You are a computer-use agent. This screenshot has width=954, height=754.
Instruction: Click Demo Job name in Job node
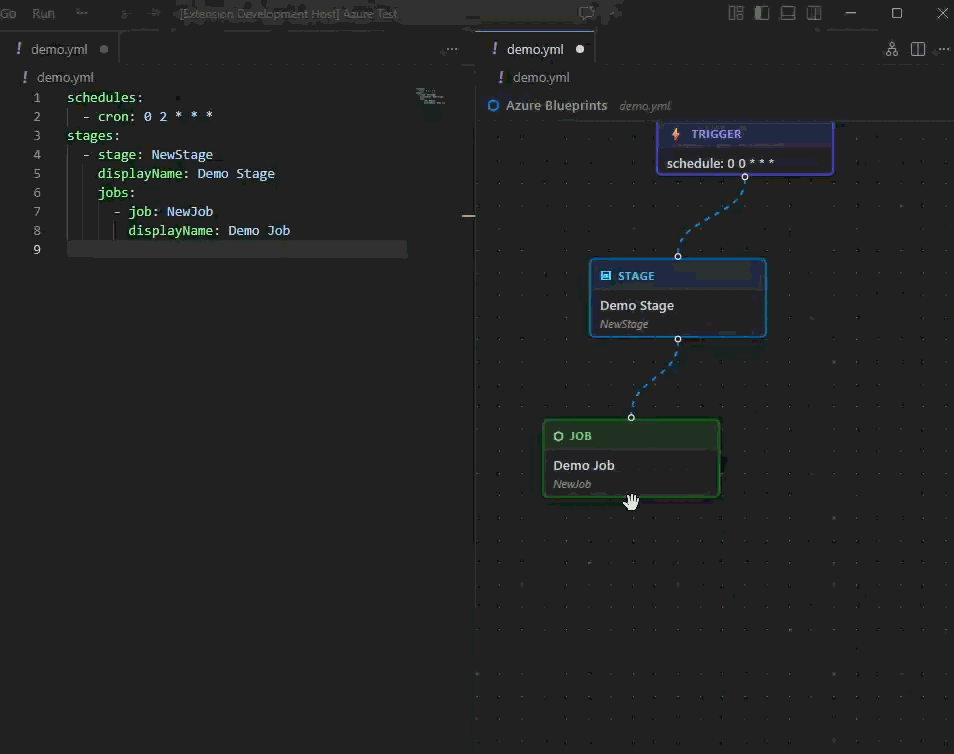click(x=584, y=466)
